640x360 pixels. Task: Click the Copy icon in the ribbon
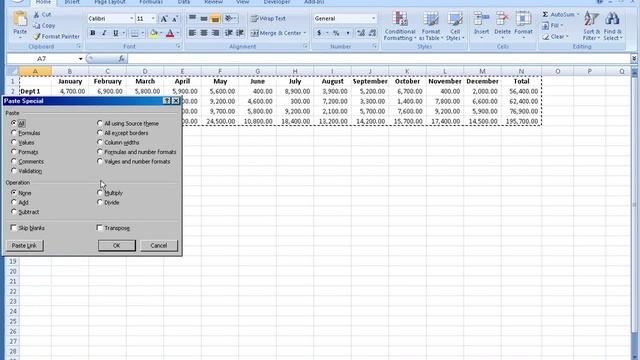(37, 26)
